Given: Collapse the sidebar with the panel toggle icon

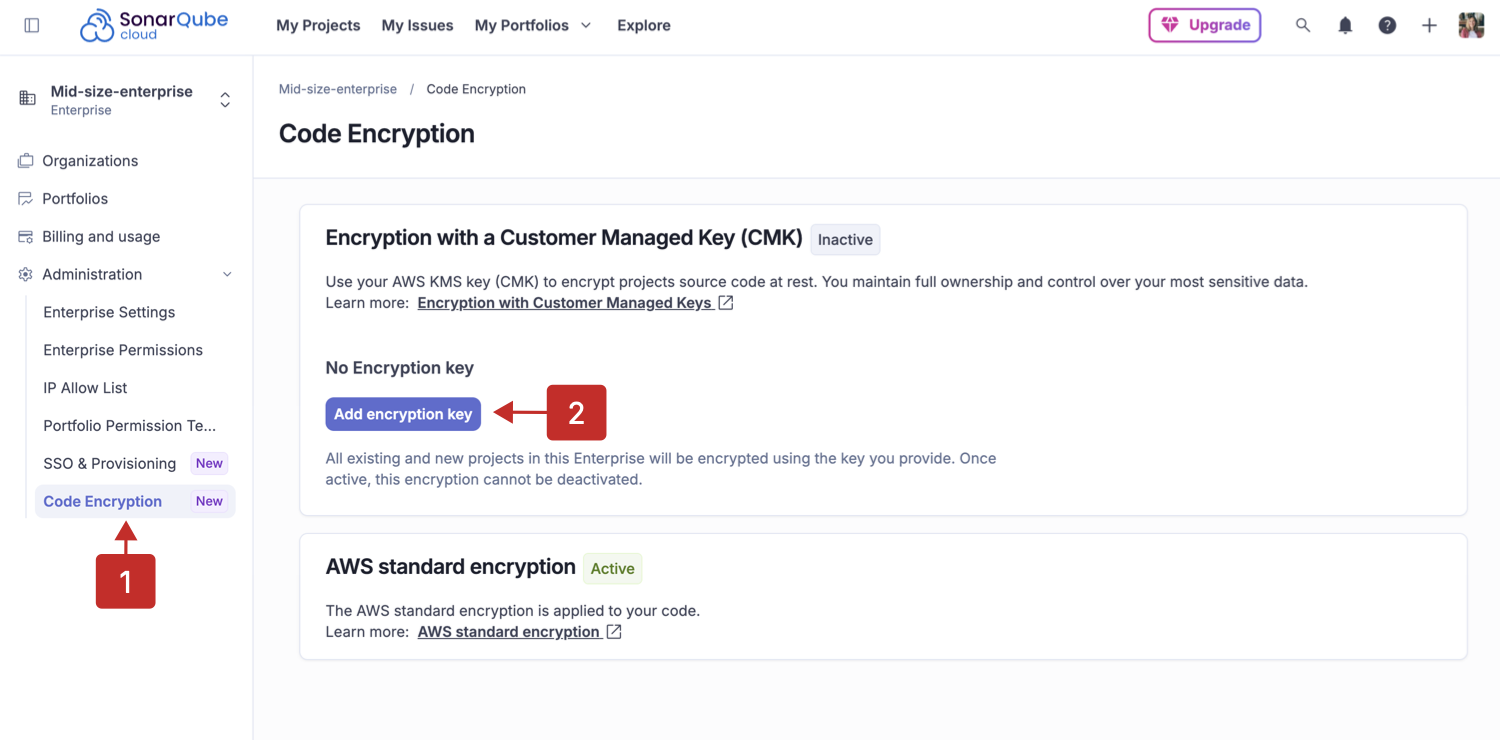Looking at the screenshot, I should coord(32,25).
